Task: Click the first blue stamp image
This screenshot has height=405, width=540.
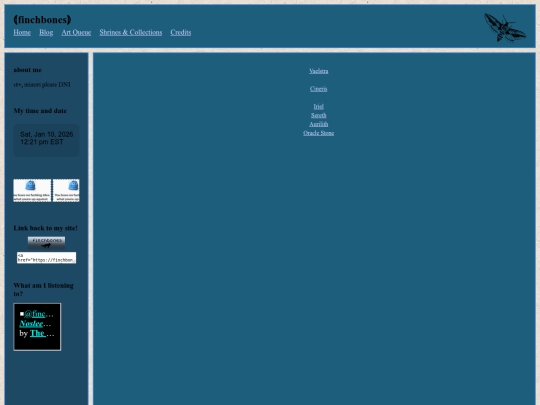Action: click(32, 190)
